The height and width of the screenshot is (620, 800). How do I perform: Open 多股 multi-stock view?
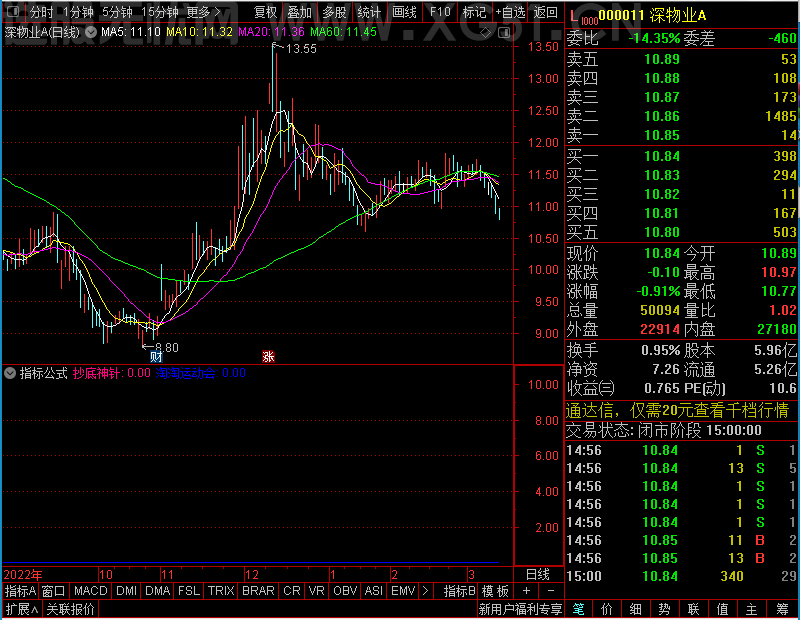coord(334,12)
